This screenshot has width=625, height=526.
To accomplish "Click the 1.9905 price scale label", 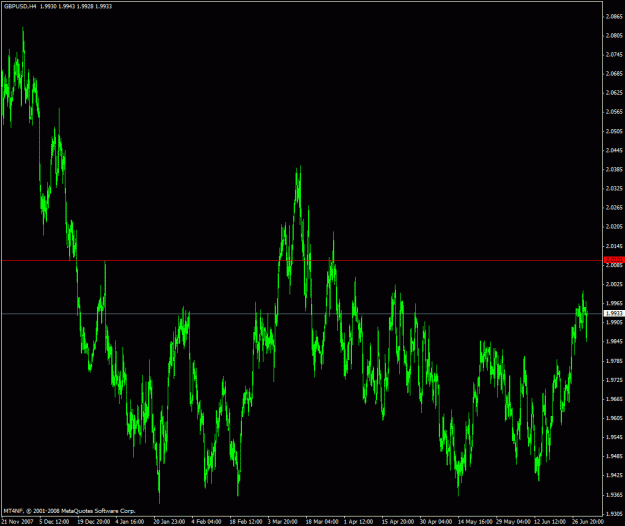I will pos(614,322).
